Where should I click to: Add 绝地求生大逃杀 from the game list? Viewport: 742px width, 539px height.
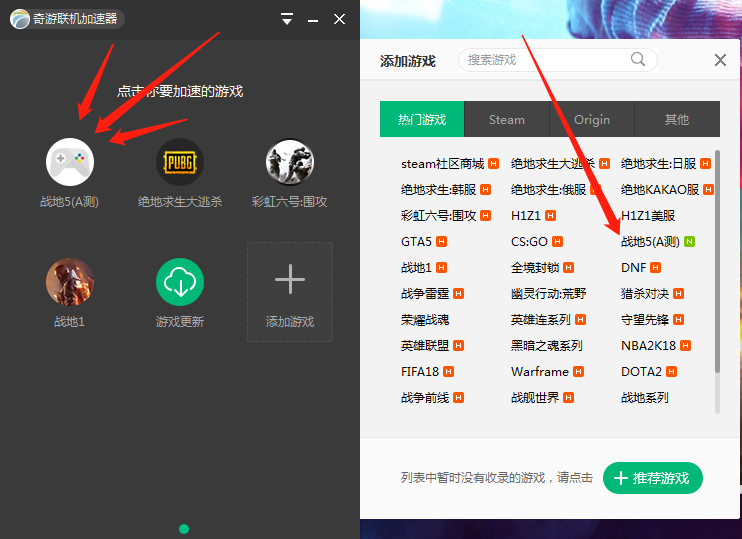(553, 164)
